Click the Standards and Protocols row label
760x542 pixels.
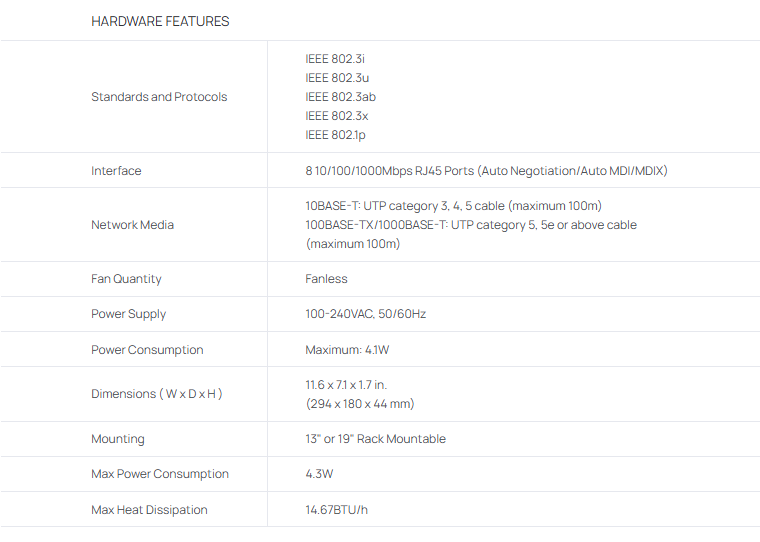click(159, 97)
